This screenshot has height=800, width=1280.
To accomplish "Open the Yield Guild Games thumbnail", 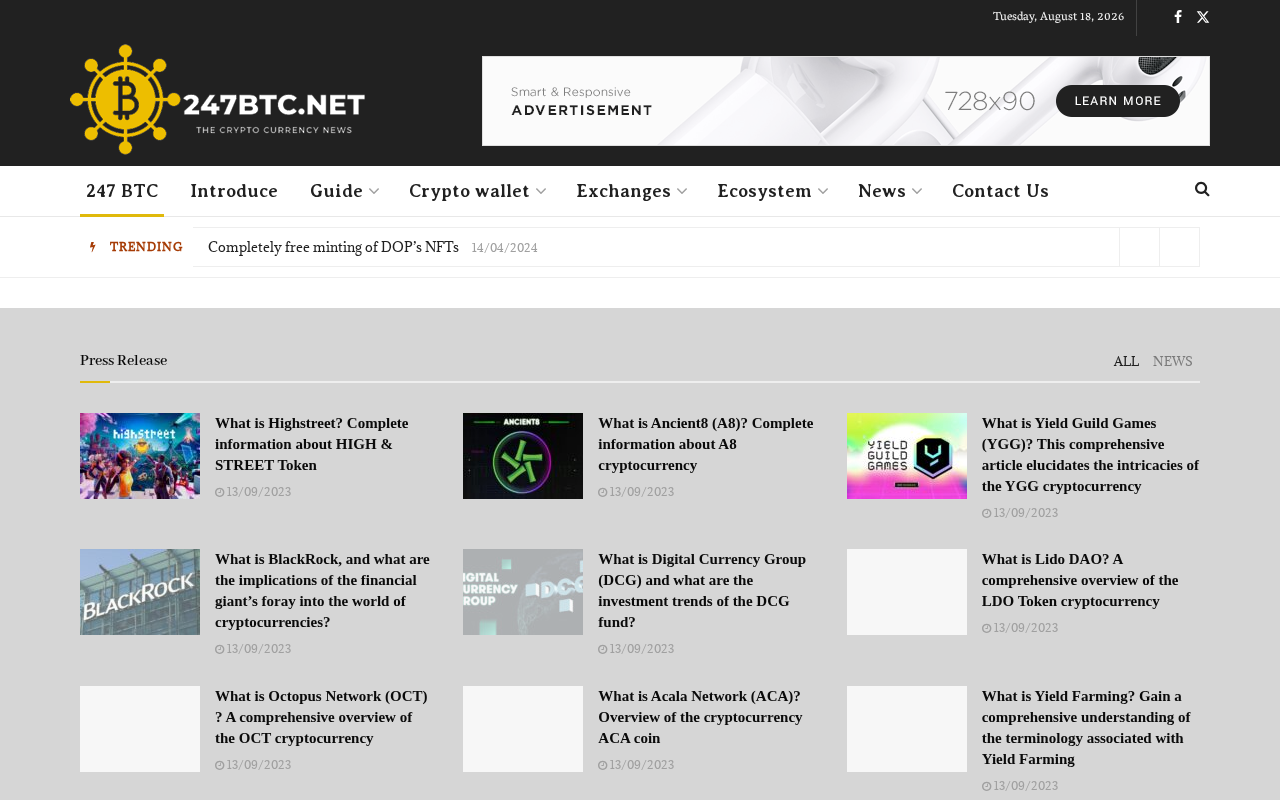I will pos(907,456).
